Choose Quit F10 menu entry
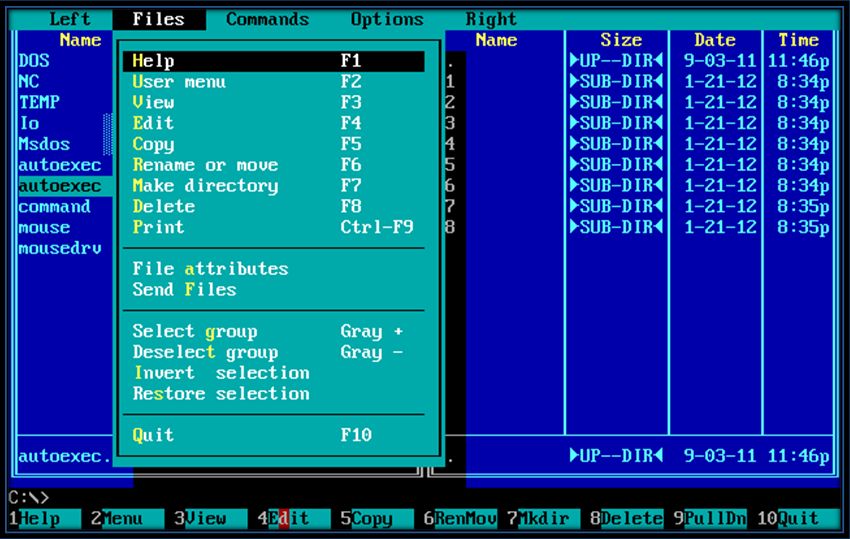Screen dimensions: 850x539 coord(274,435)
